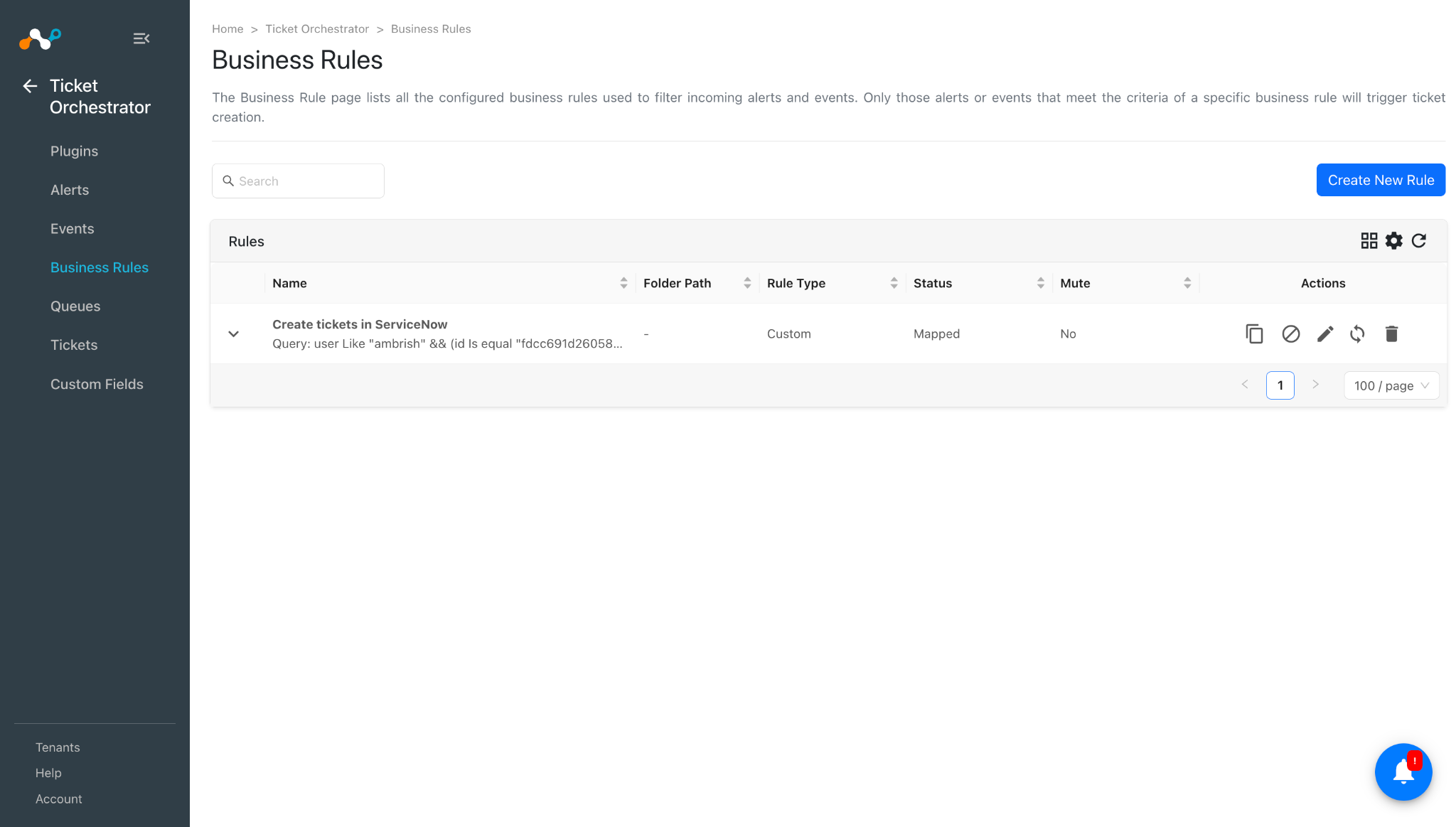This screenshot has width=1456, height=827.
Task: Go to the next page
Action: click(1315, 385)
